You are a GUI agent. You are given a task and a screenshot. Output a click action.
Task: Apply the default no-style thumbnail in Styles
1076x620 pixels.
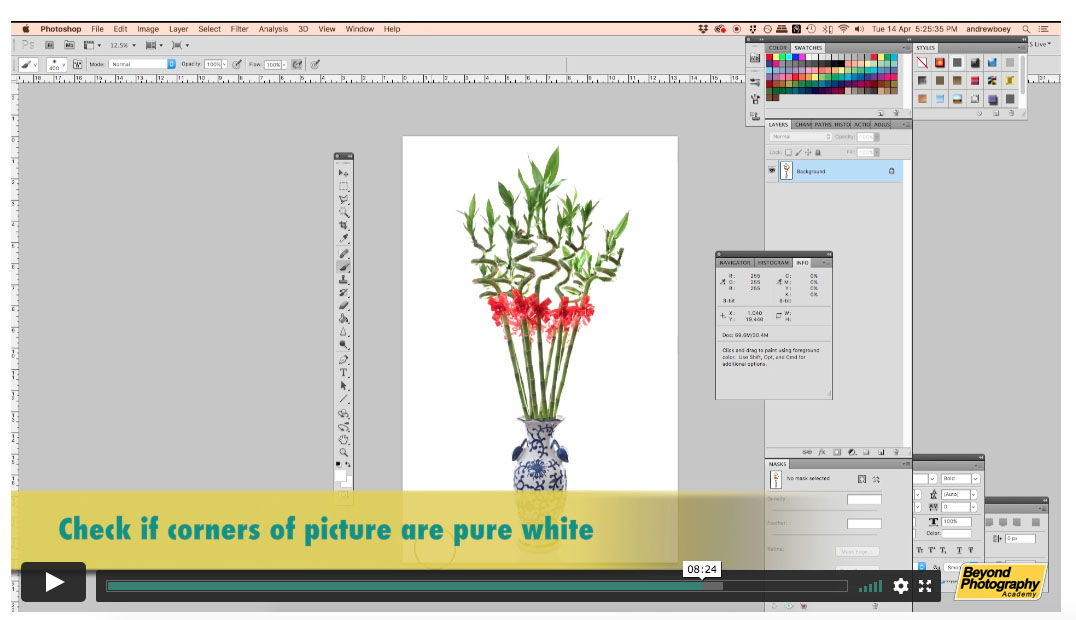[922, 63]
